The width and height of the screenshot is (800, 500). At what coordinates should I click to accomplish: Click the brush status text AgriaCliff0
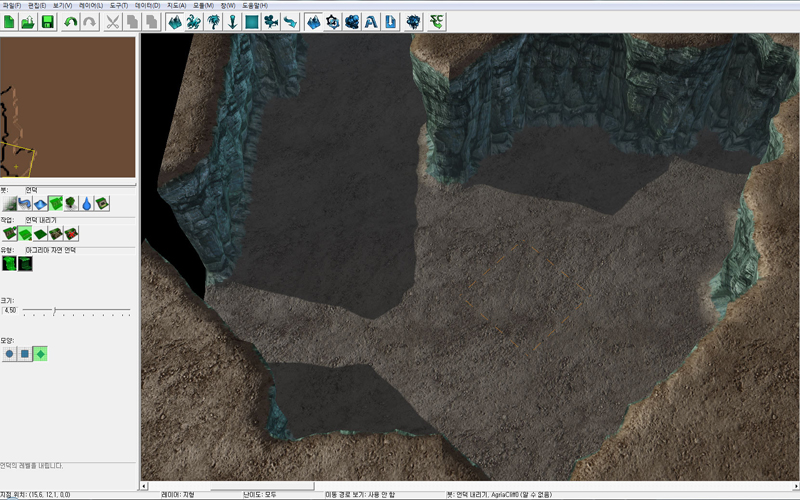click(x=499, y=495)
